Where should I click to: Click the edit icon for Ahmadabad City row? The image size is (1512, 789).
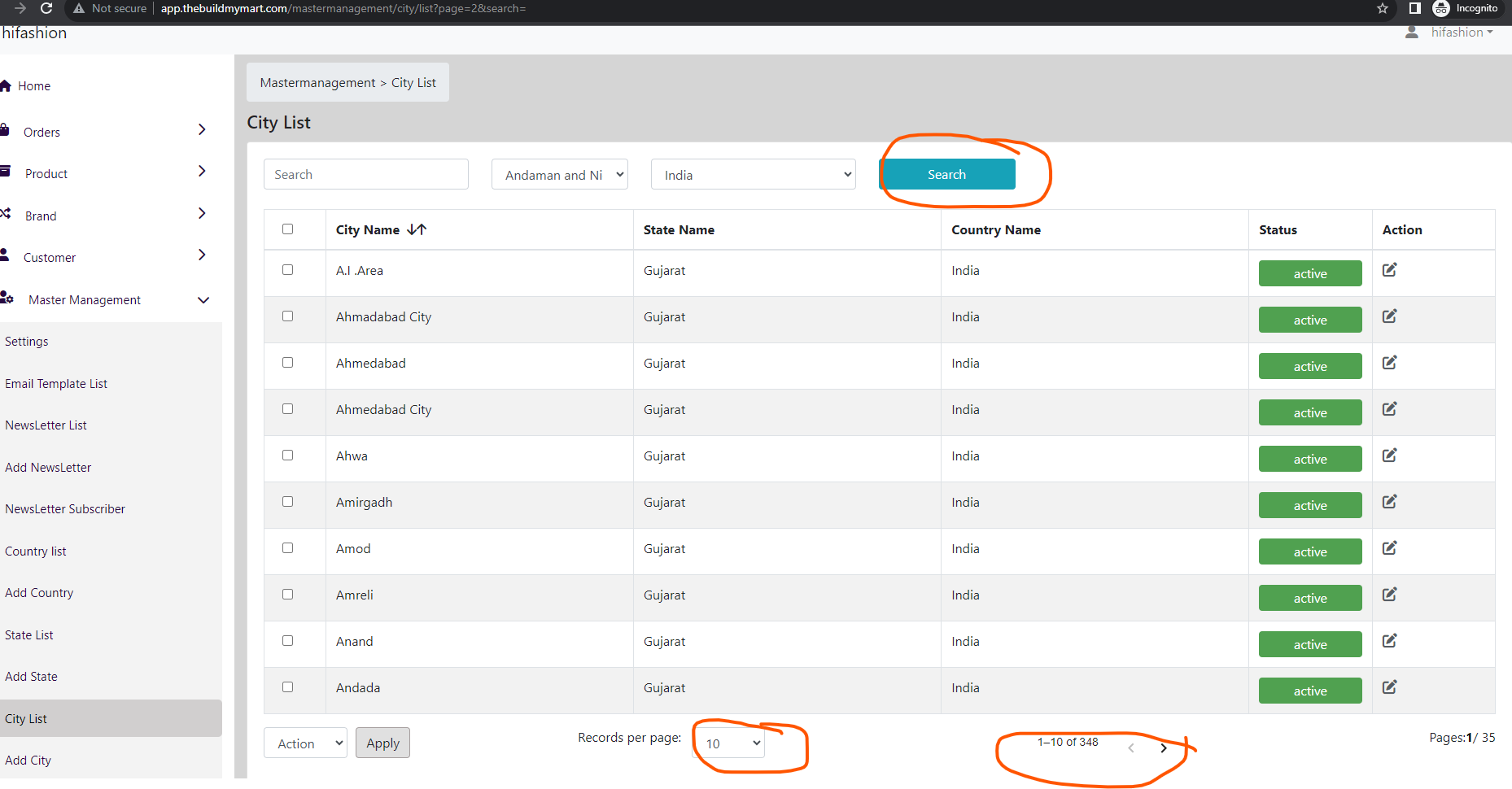1389,316
